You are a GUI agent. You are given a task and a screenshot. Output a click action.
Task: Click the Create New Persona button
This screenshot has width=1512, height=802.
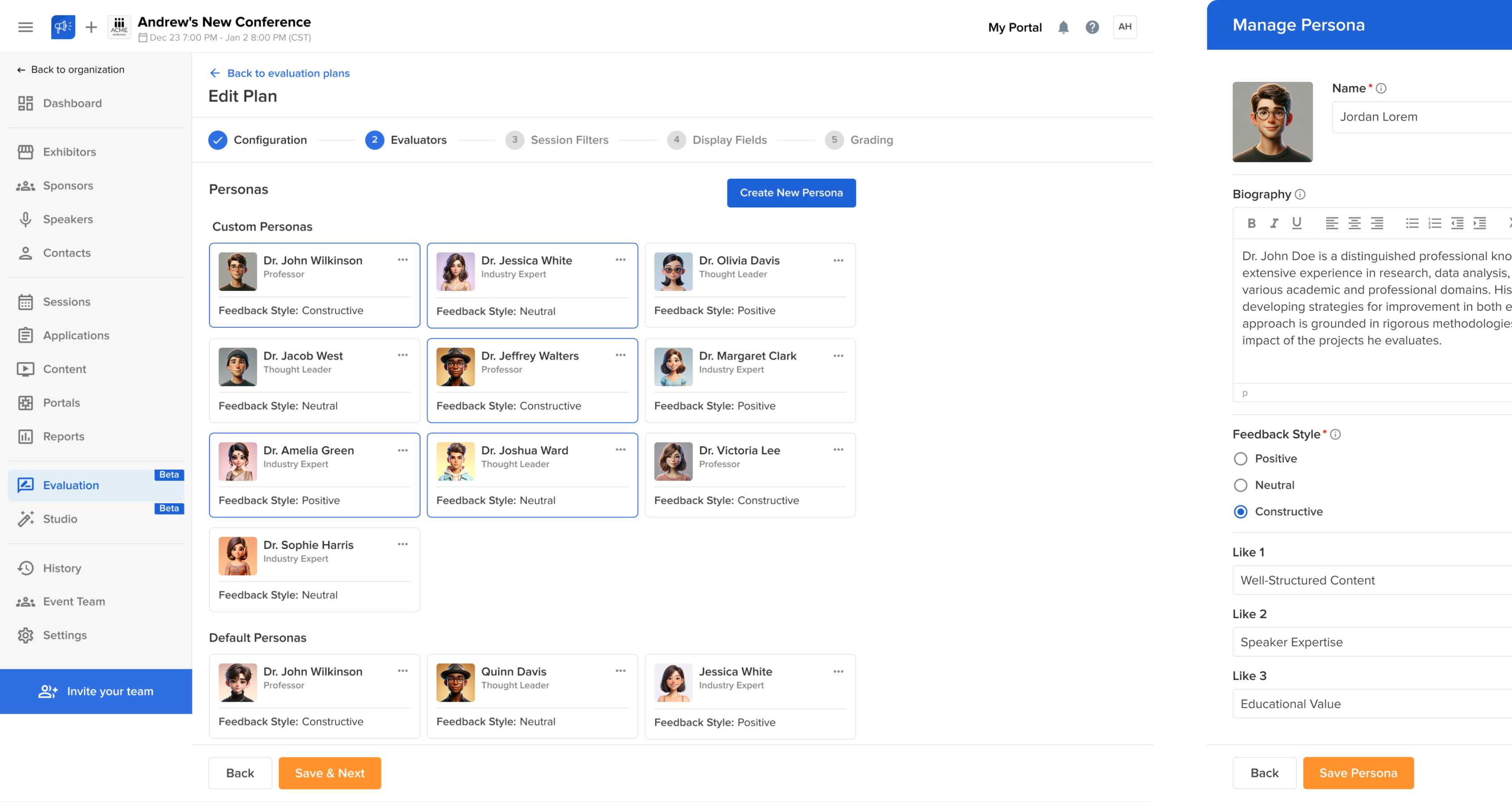point(791,193)
